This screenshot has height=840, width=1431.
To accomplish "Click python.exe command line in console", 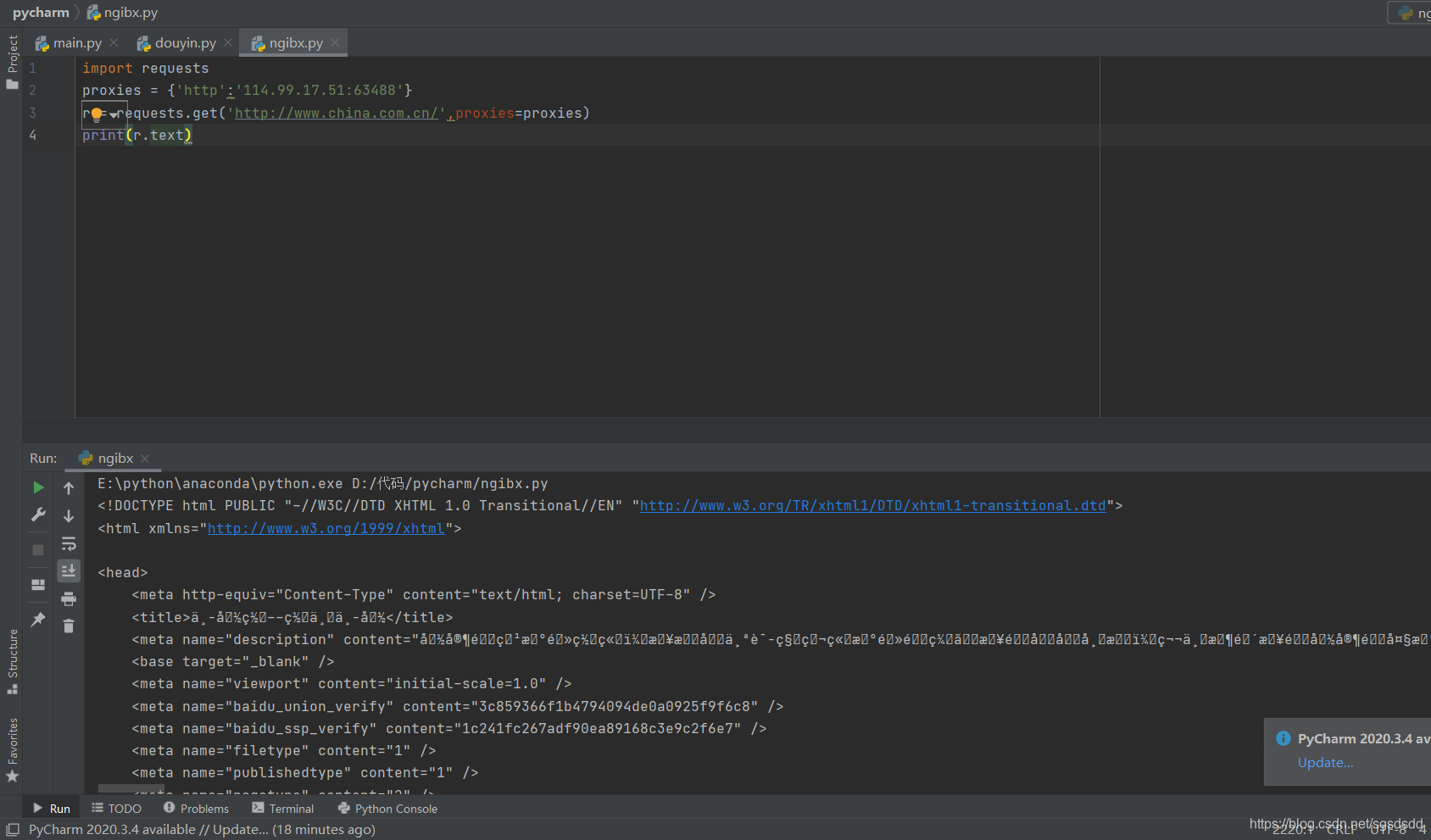I will 322,484.
